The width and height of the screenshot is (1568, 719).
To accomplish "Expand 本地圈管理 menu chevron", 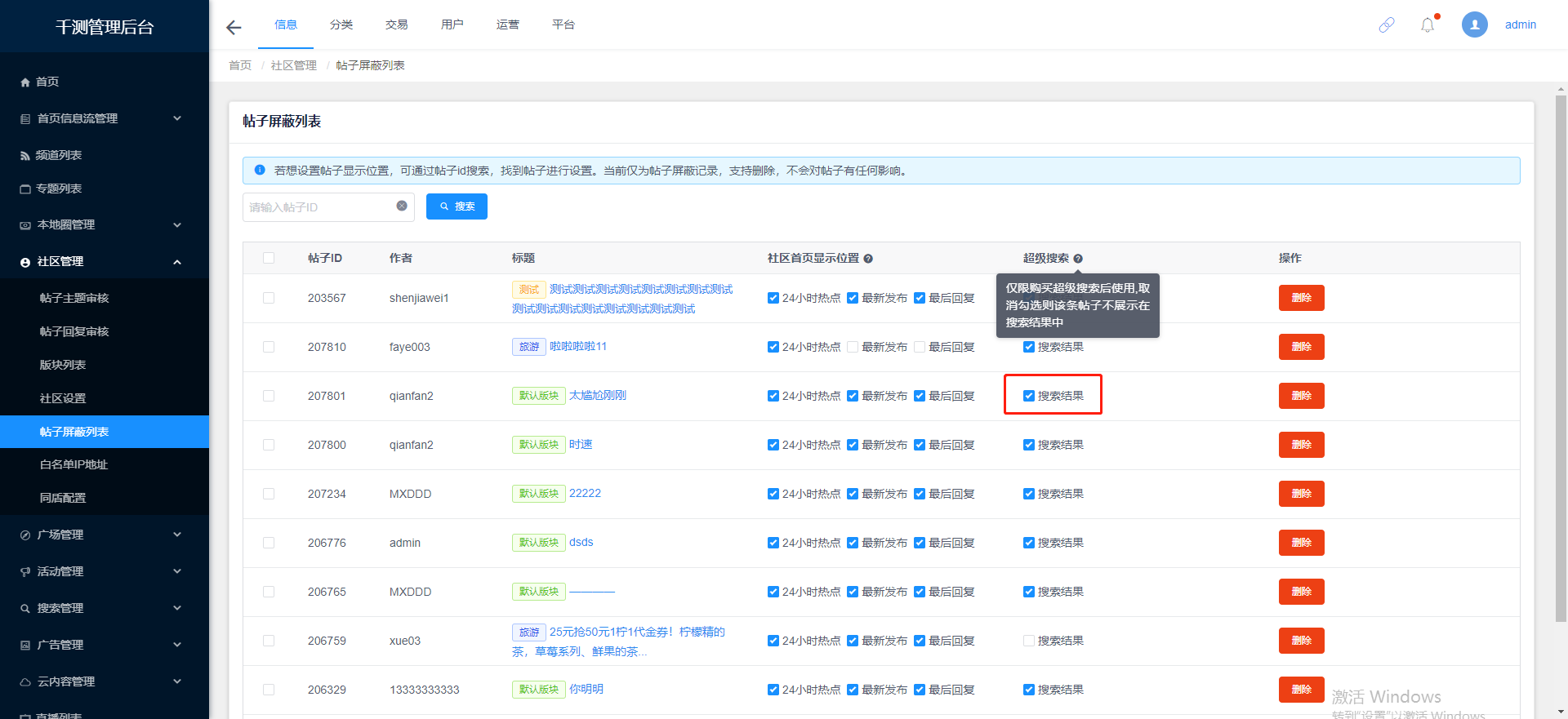I will point(177,225).
